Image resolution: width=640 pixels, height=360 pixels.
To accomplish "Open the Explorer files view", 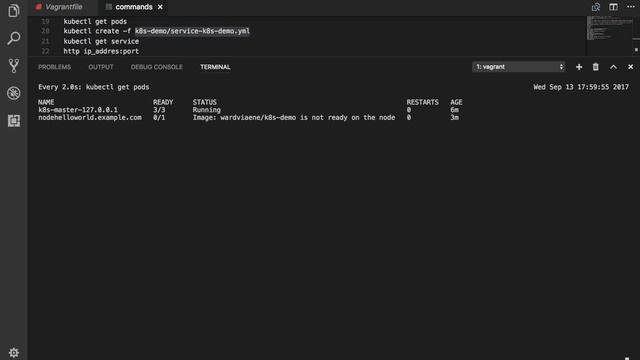I will [x=13, y=11].
